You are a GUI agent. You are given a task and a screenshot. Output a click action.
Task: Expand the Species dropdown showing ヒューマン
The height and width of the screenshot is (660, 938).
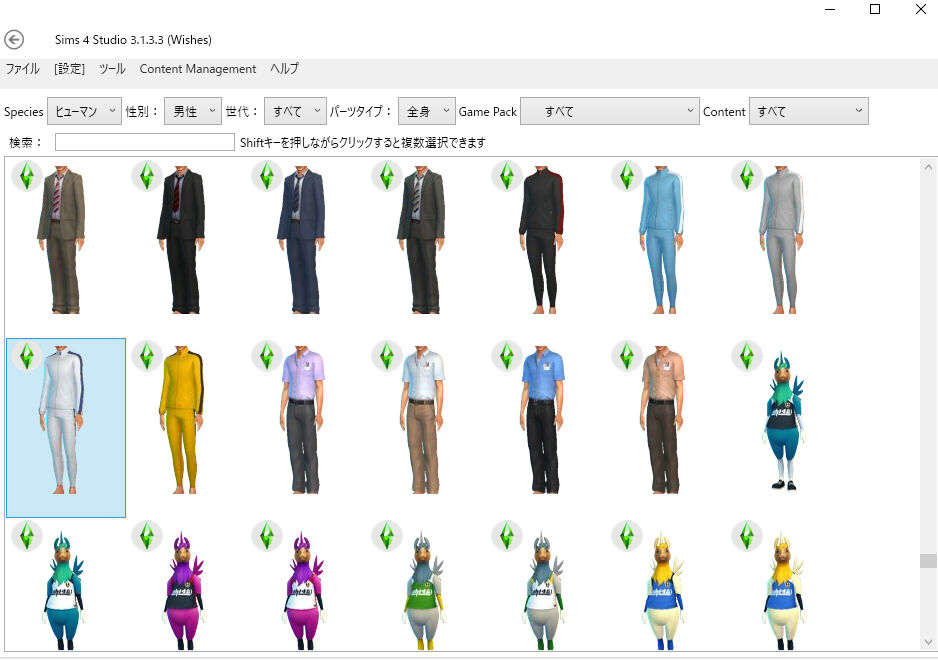[84, 111]
